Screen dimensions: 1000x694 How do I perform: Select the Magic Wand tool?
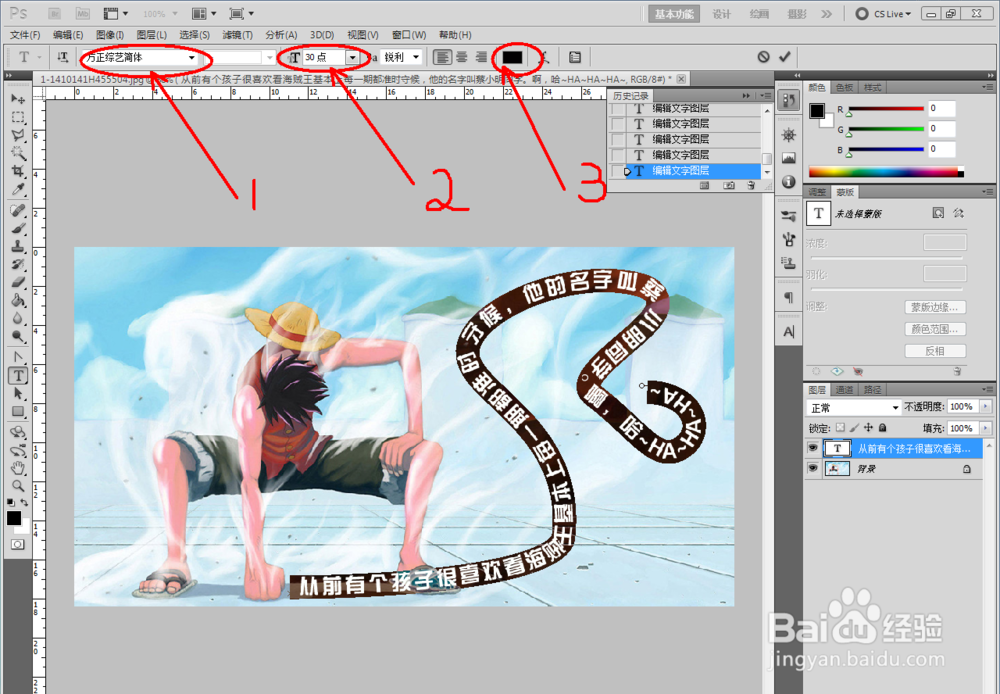(x=18, y=153)
